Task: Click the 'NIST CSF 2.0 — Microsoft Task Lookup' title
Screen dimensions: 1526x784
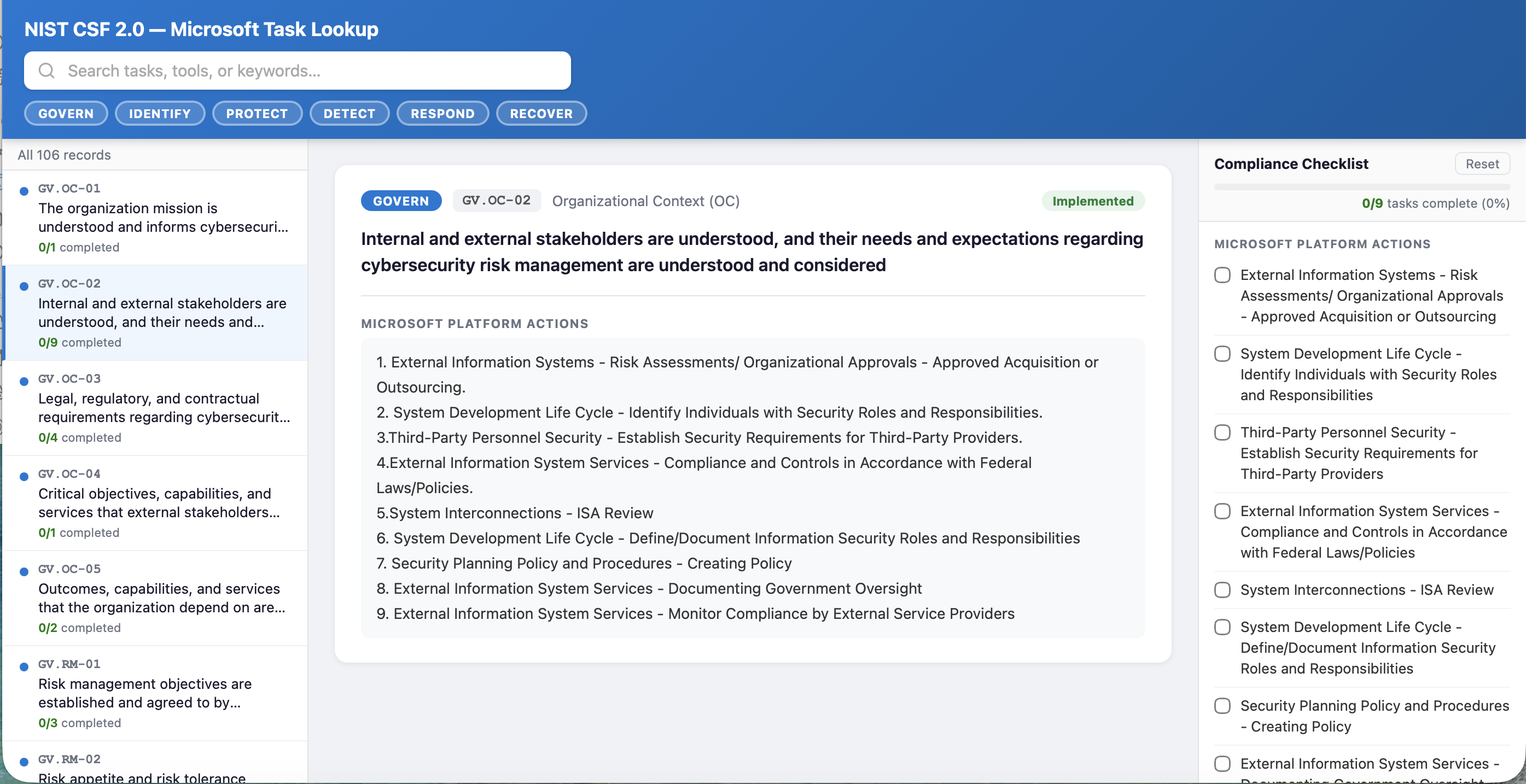Action: [201, 29]
